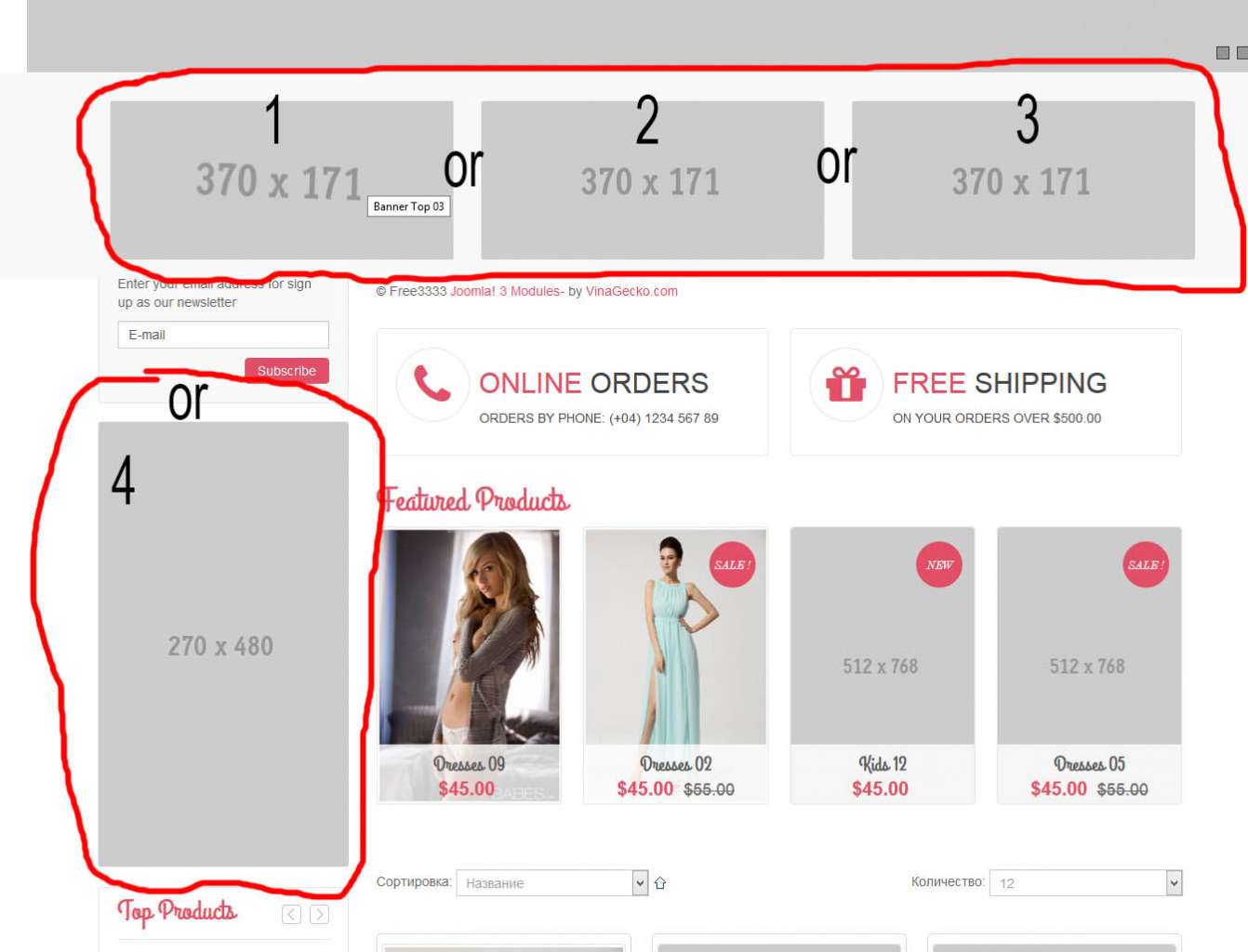The image size is (1248, 952).
Task: Open the Dresses 02 product image
Action: [676, 637]
